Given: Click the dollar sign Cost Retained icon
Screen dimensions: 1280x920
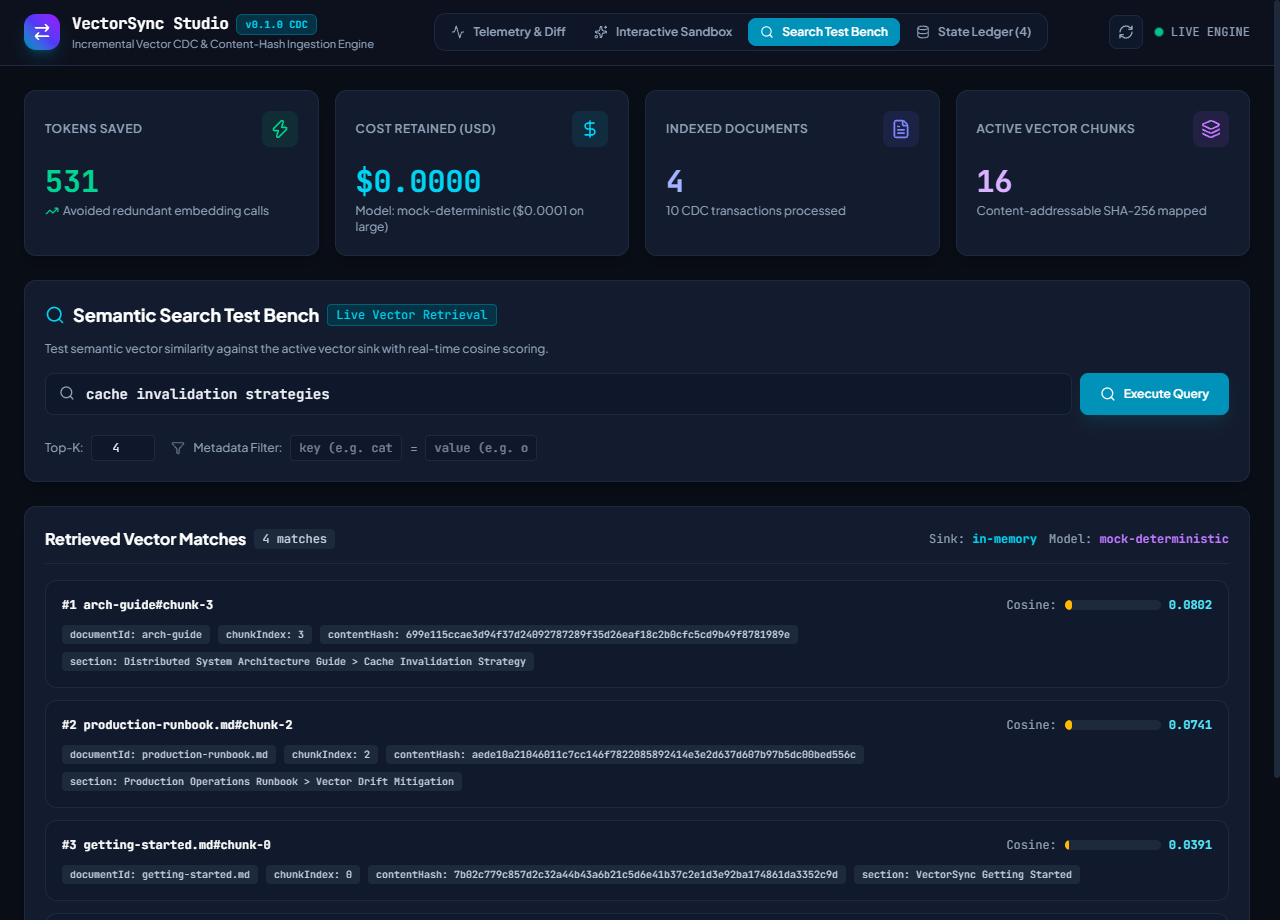Looking at the screenshot, I should point(590,129).
